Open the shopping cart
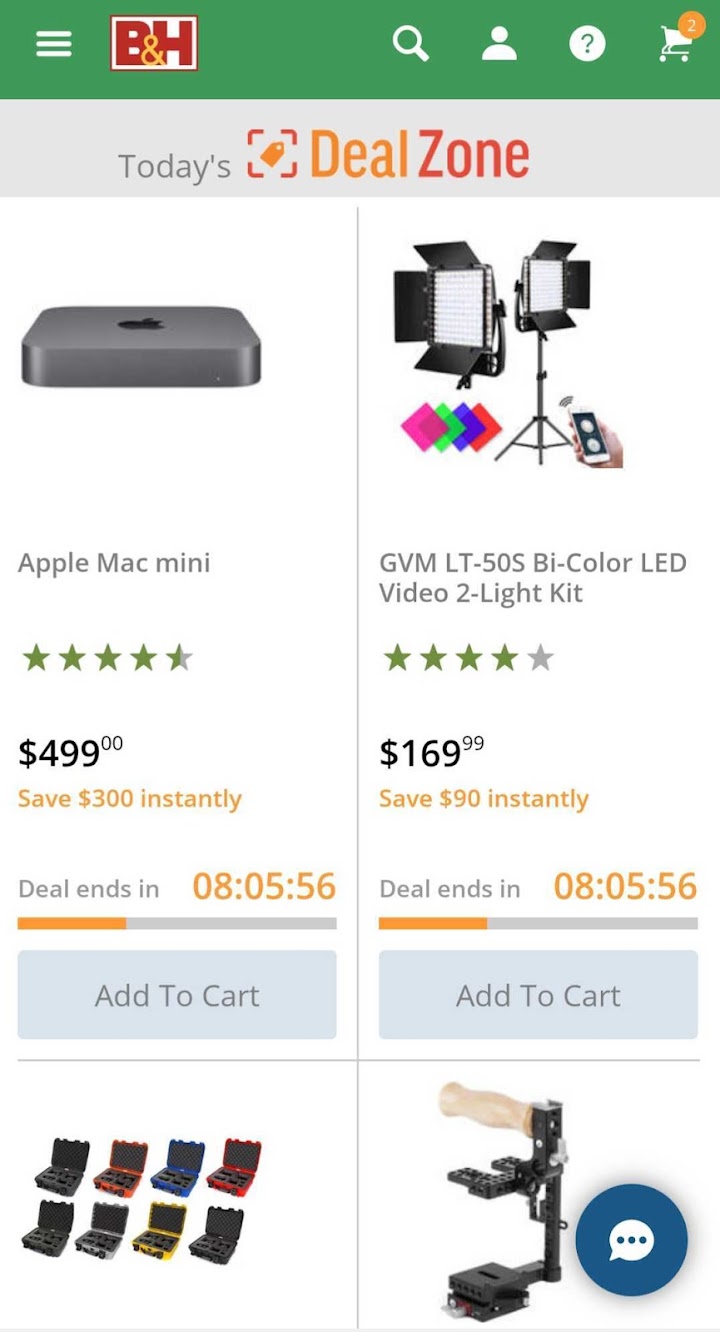Viewport: 720px width, 1332px height. (676, 44)
